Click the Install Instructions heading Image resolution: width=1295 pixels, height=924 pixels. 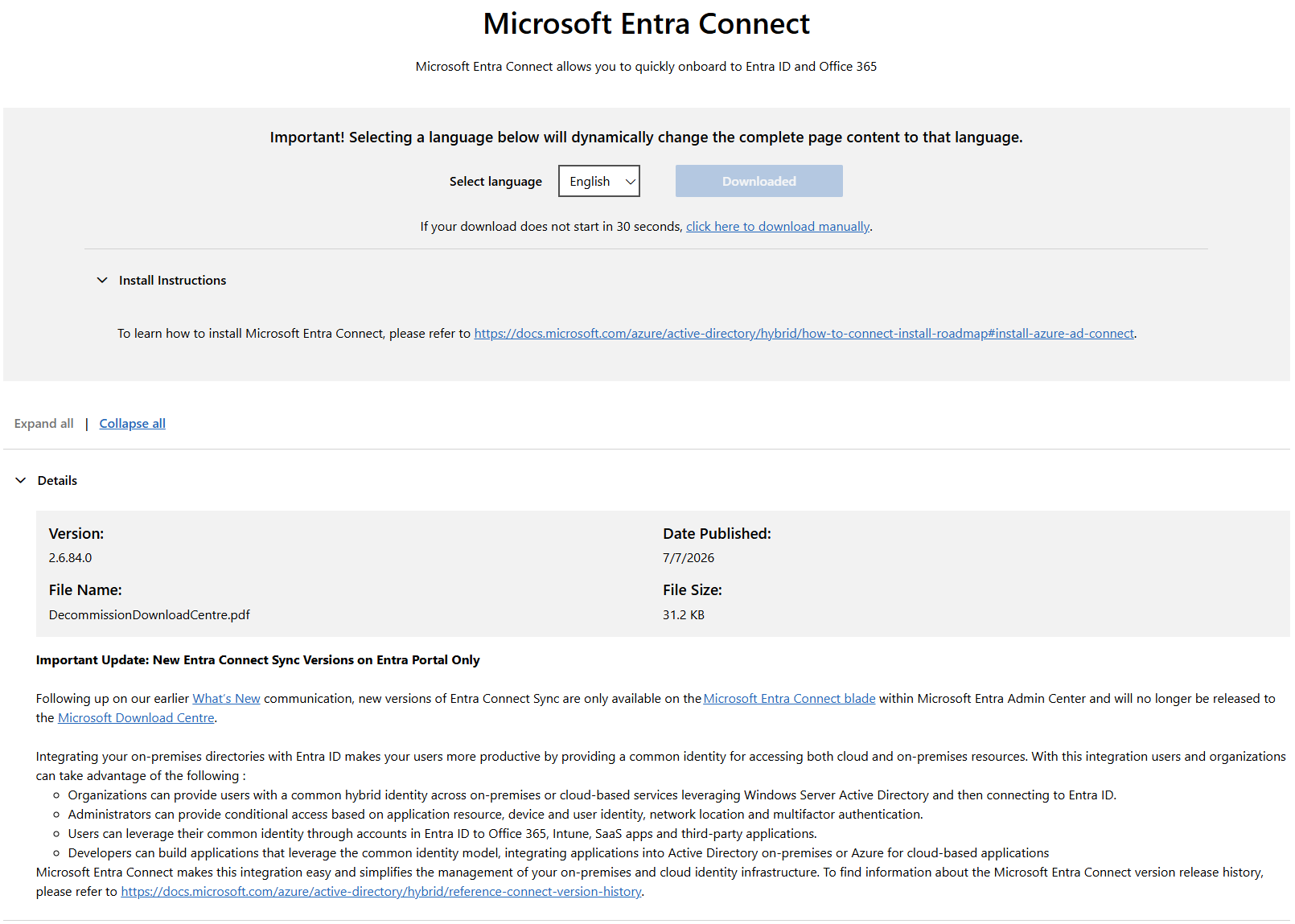click(172, 281)
